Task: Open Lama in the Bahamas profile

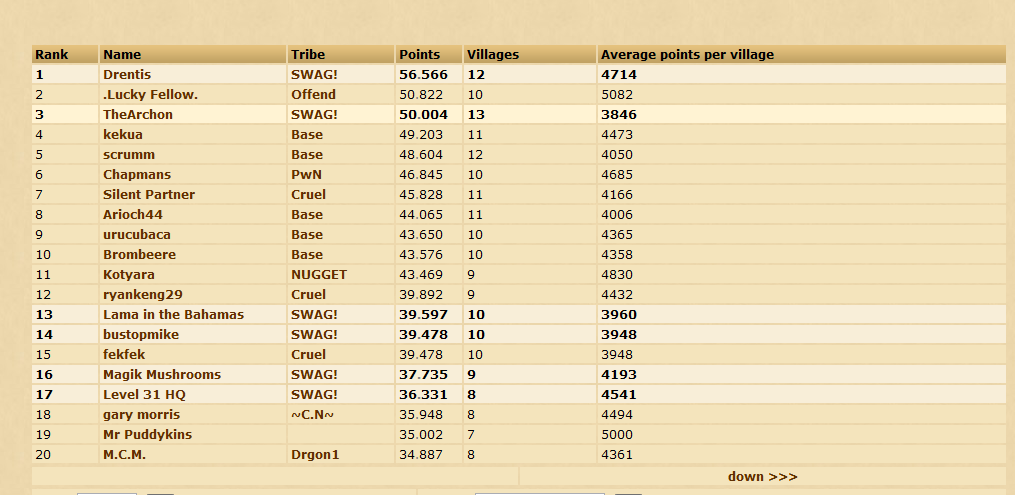Action: coord(173,314)
